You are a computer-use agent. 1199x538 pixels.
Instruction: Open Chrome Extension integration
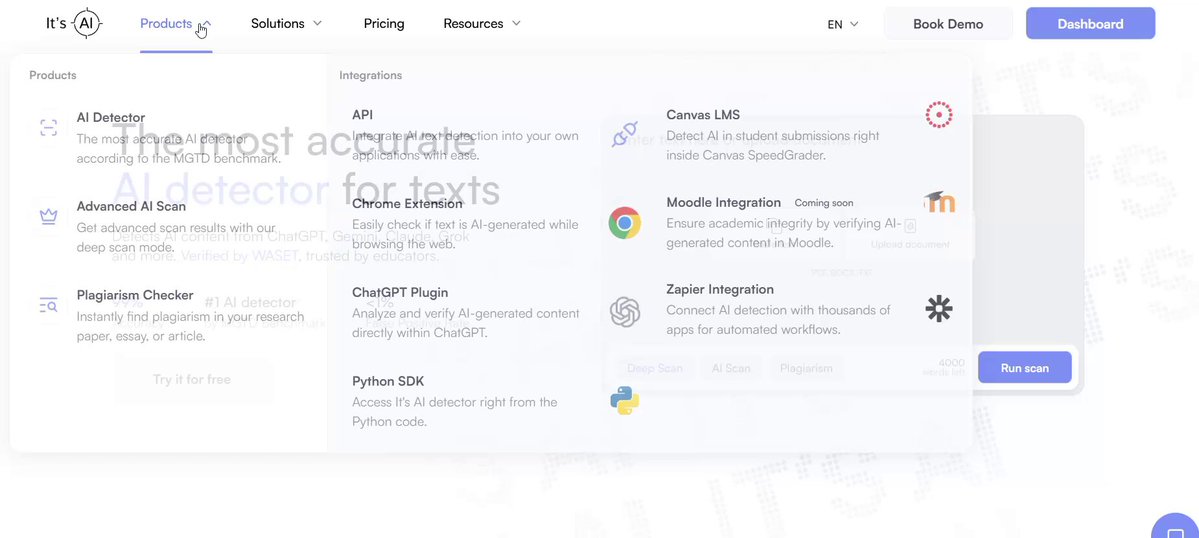click(408, 203)
